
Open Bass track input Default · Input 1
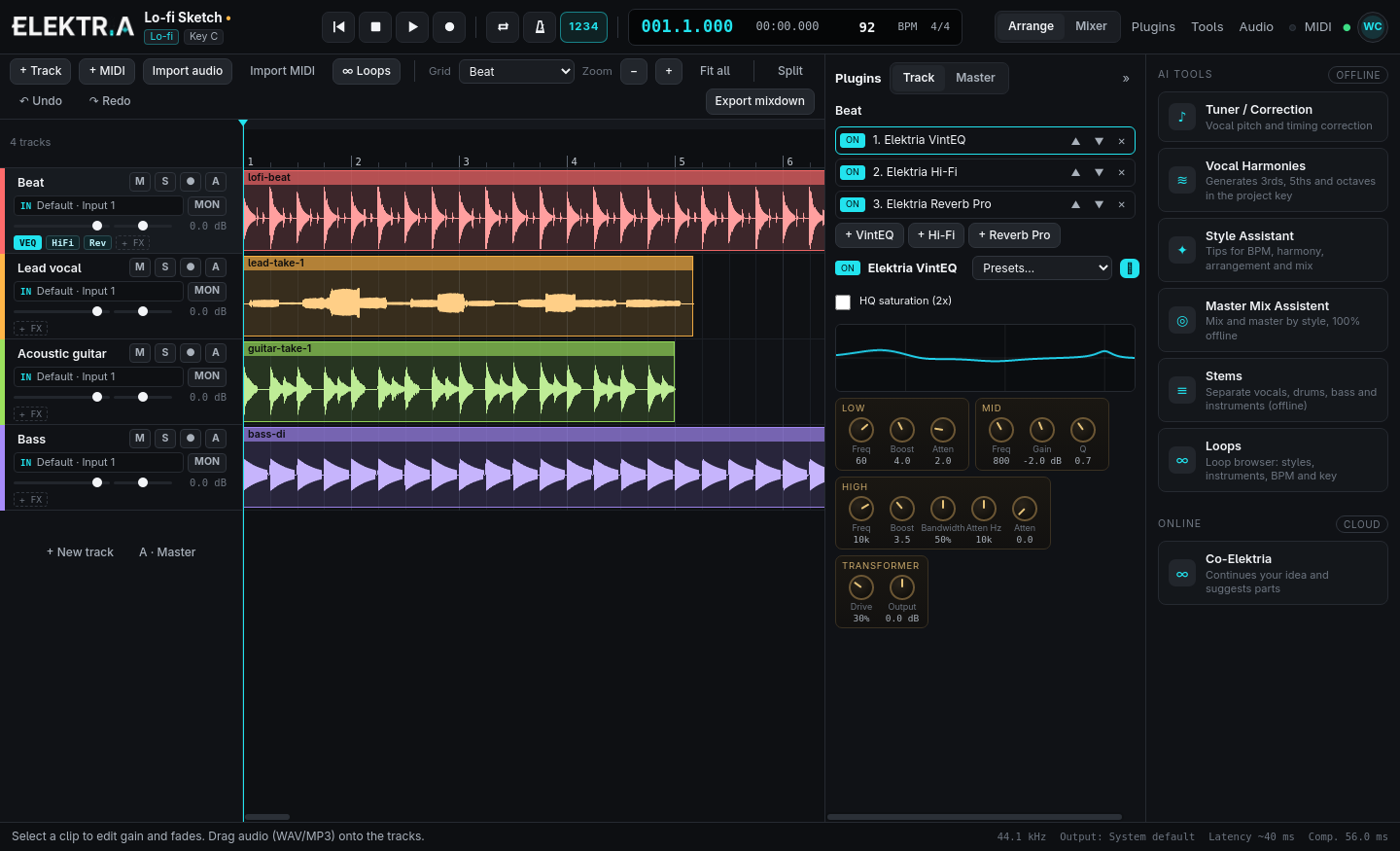(98, 462)
